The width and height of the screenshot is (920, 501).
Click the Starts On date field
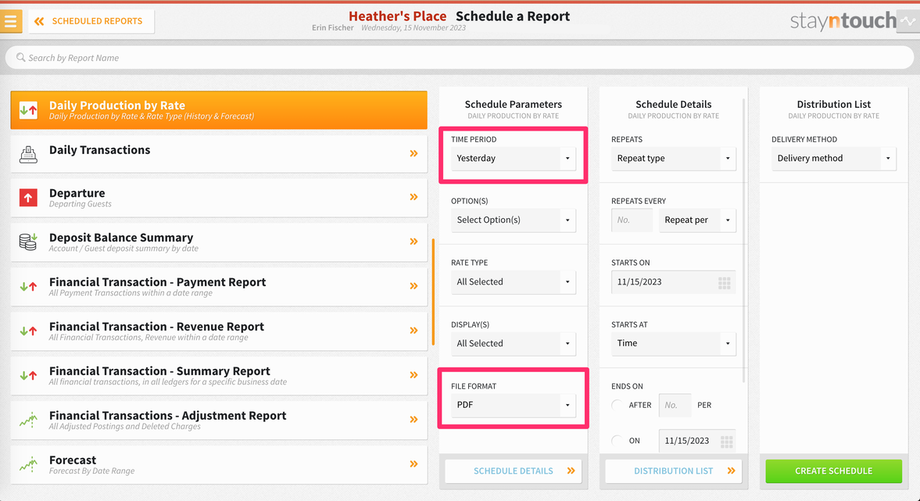click(673, 282)
